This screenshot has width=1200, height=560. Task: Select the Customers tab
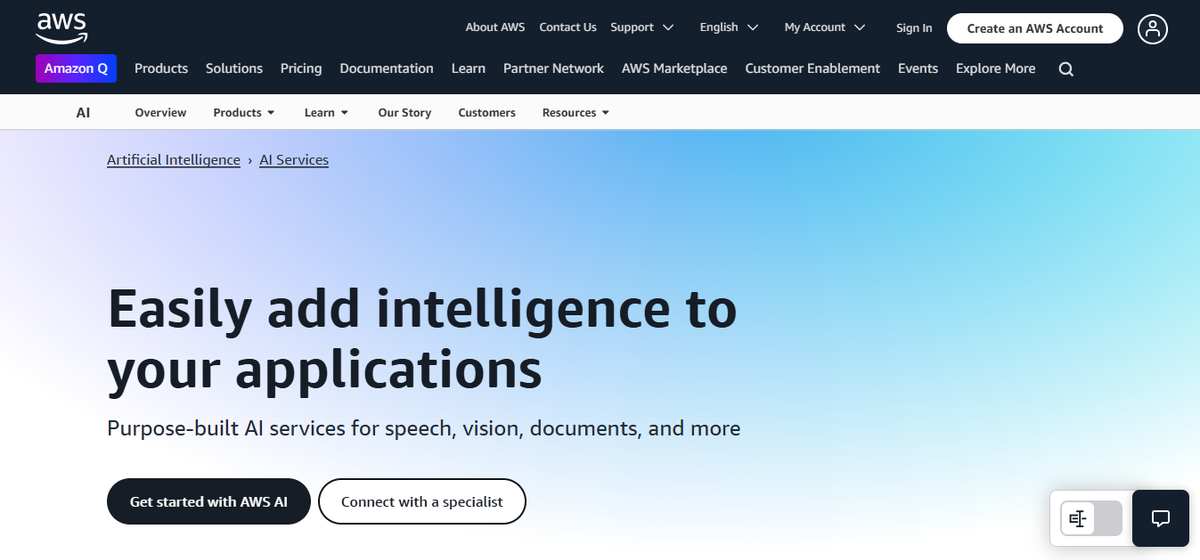pos(487,113)
